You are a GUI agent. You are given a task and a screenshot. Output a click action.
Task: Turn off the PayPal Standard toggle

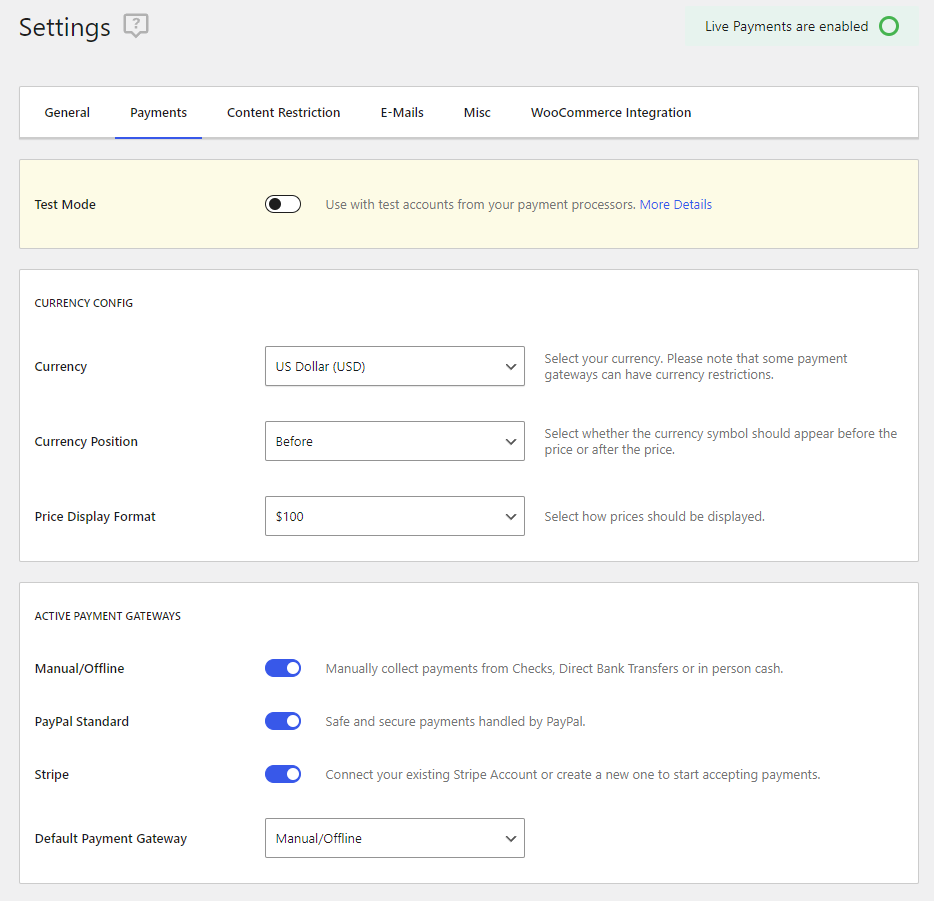pos(283,721)
